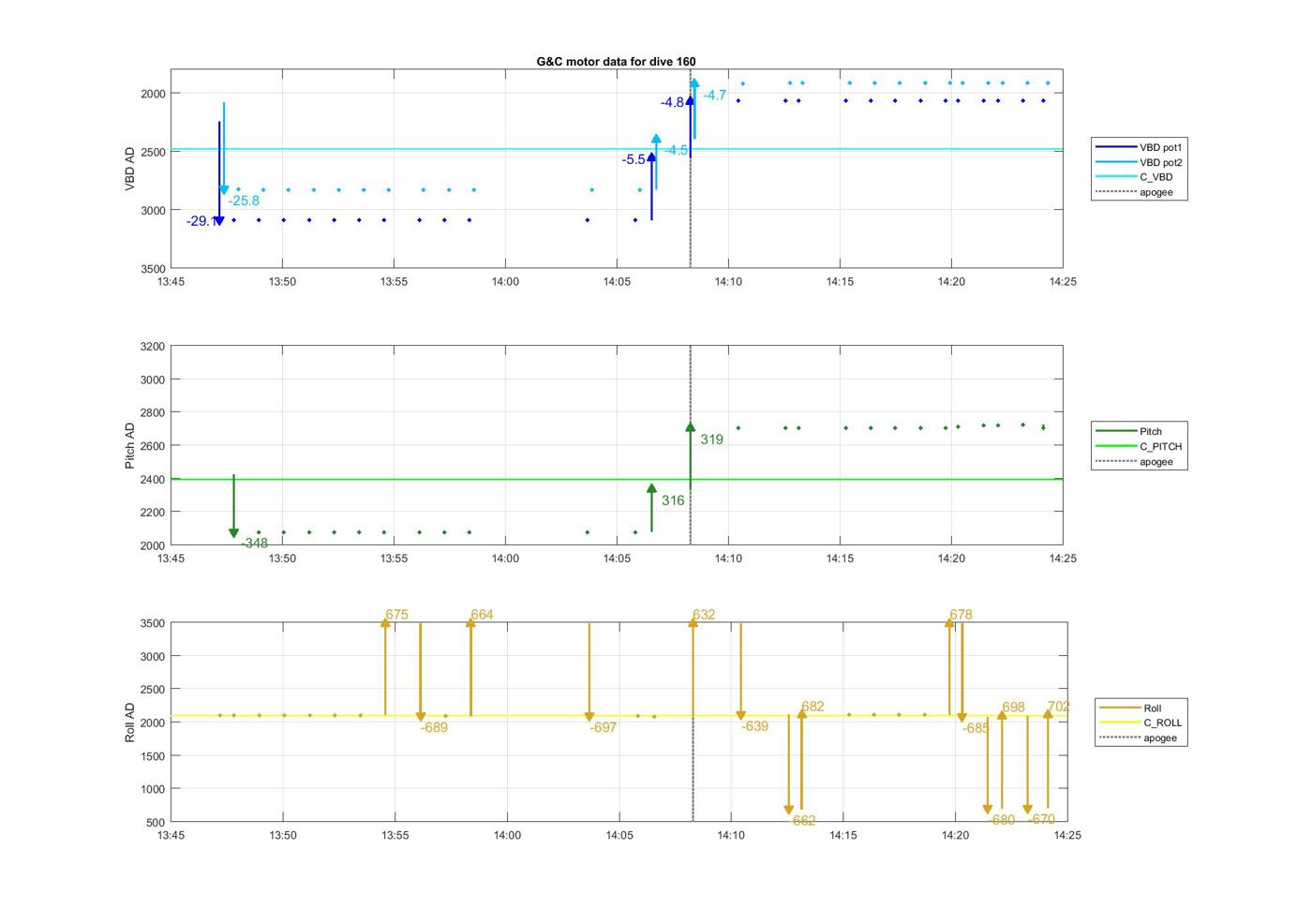The height and width of the screenshot is (924, 1312).
Task: Click 'apogee' entry in Roll legend
Action: 1138,738
